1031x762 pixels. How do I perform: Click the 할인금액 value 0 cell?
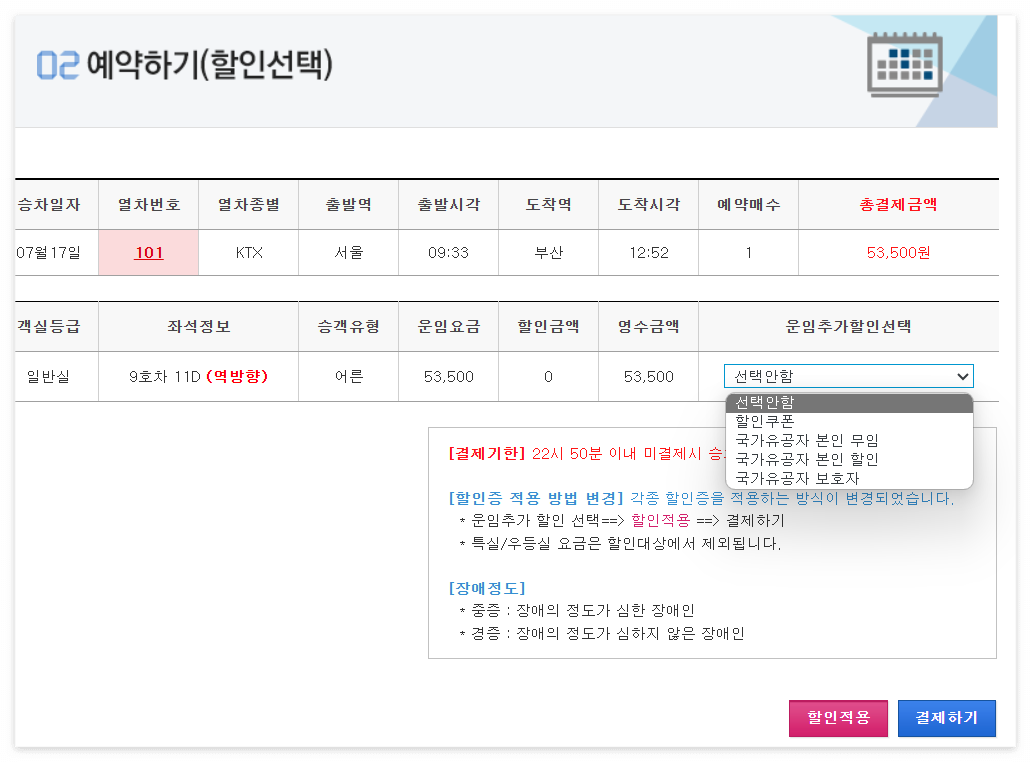(548, 376)
